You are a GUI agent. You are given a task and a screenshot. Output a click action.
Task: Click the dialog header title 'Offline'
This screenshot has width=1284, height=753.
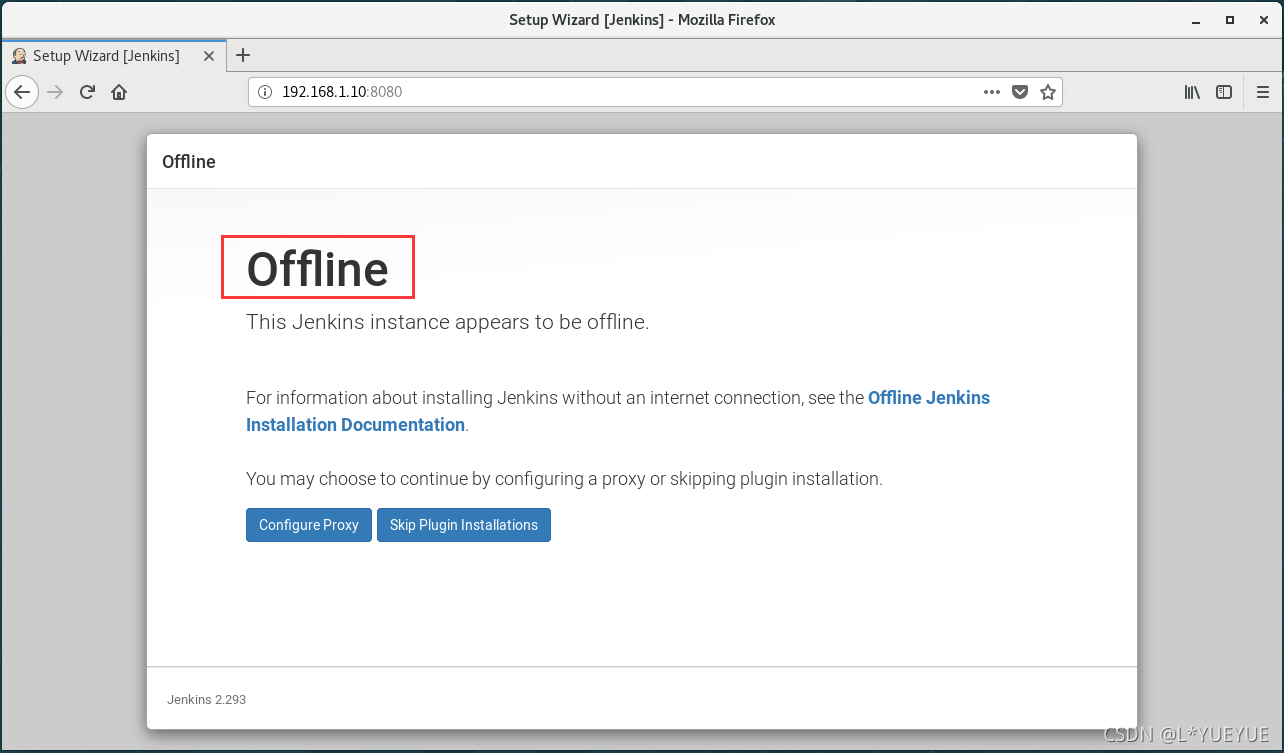[x=189, y=161]
